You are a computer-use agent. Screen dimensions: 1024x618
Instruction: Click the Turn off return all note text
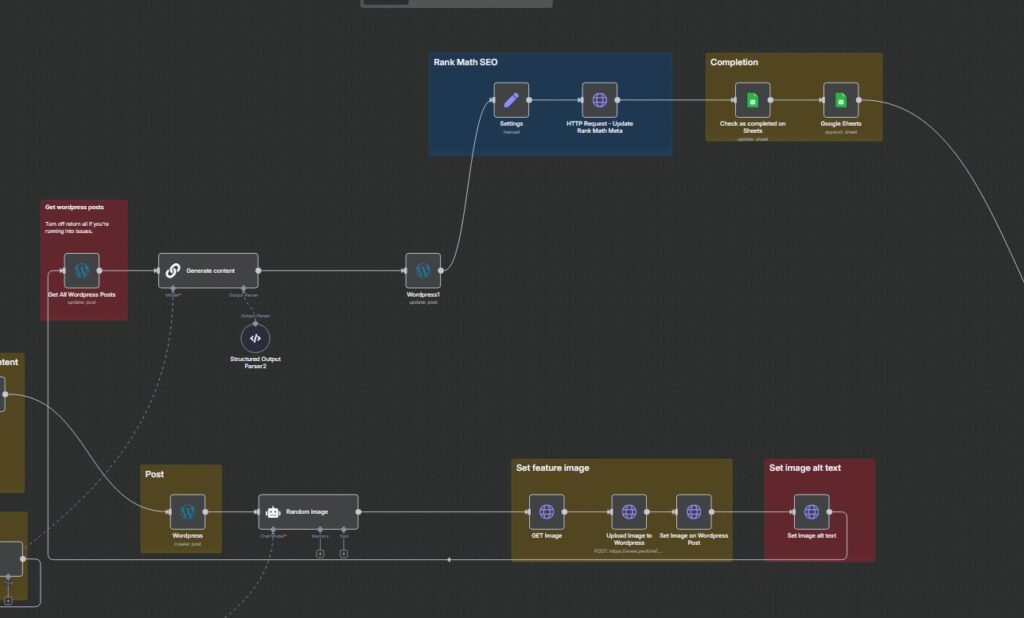(x=77, y=227)
